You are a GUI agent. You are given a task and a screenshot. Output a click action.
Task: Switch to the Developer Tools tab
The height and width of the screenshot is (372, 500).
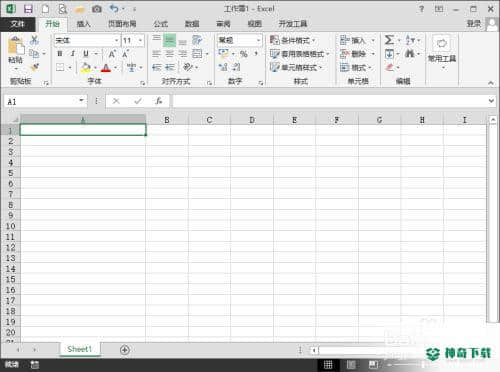(293, 24)
